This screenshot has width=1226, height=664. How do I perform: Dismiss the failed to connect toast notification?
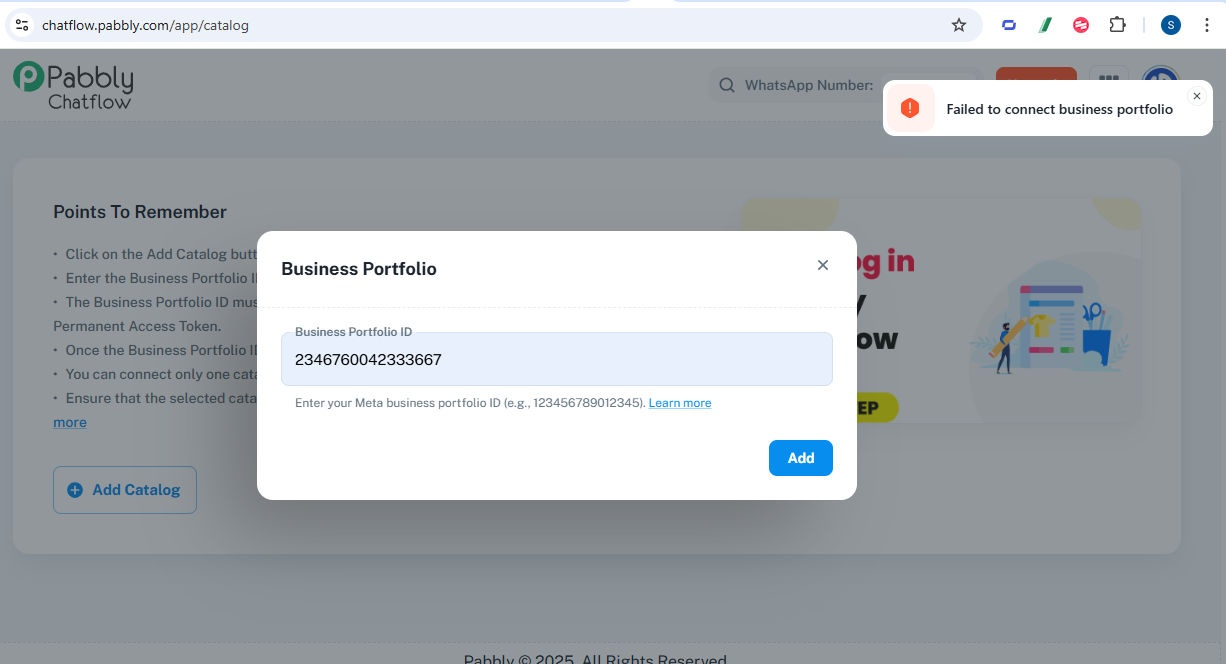pyautogui.click(x=1196, y=96)
